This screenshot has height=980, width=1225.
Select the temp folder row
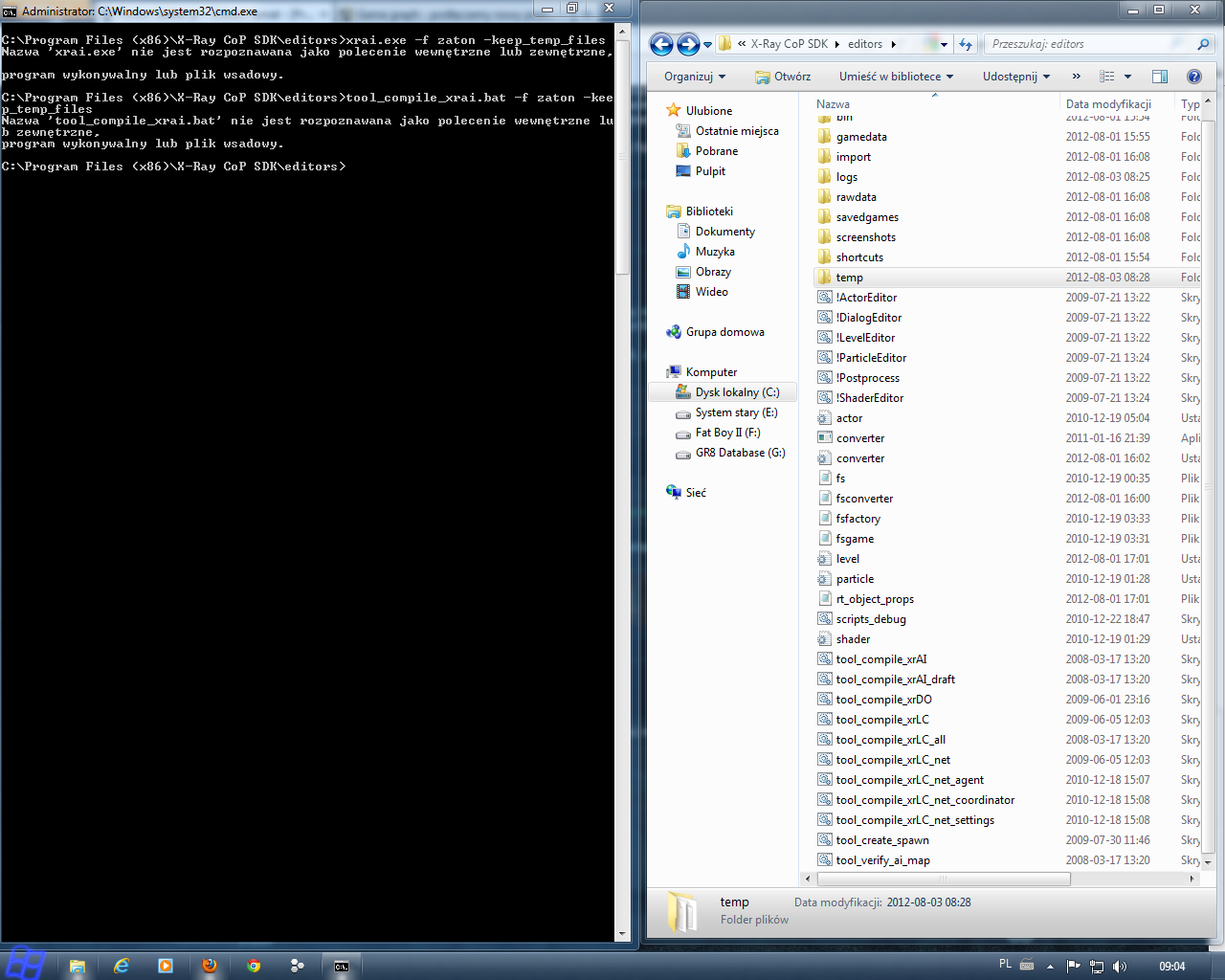pos(1006,278)
